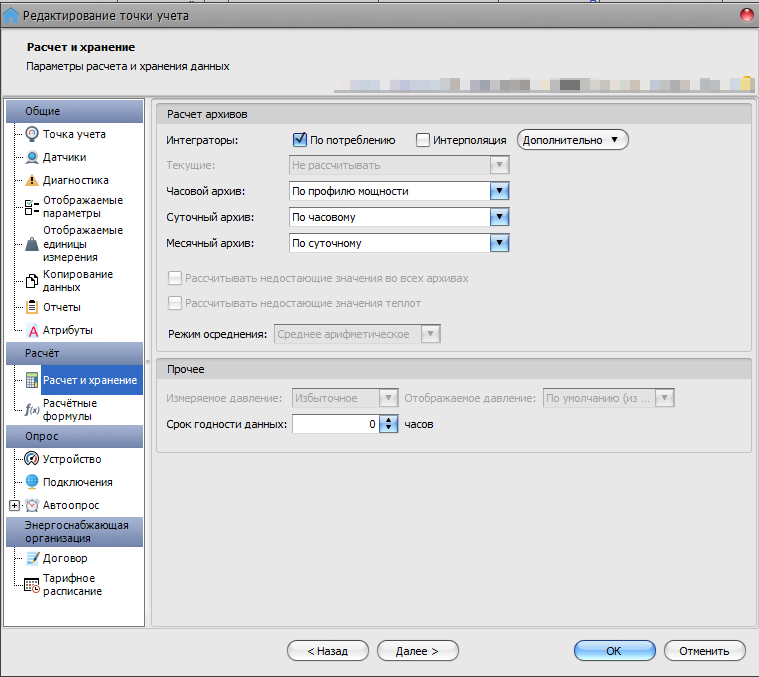Open the Дополнительно dropdown button
The height and width of the screenshot is (677, 759).
pyautogui.click(x=572, y=140)
